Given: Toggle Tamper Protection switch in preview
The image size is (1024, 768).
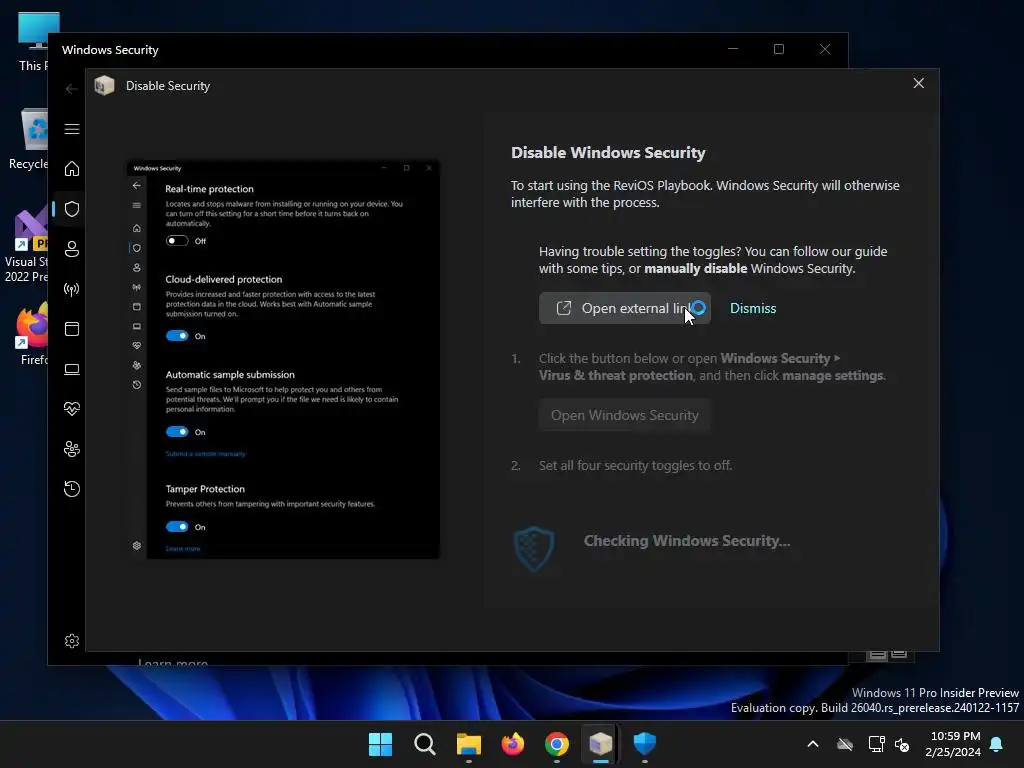Looking at the screenshot, I should (177, 526).
